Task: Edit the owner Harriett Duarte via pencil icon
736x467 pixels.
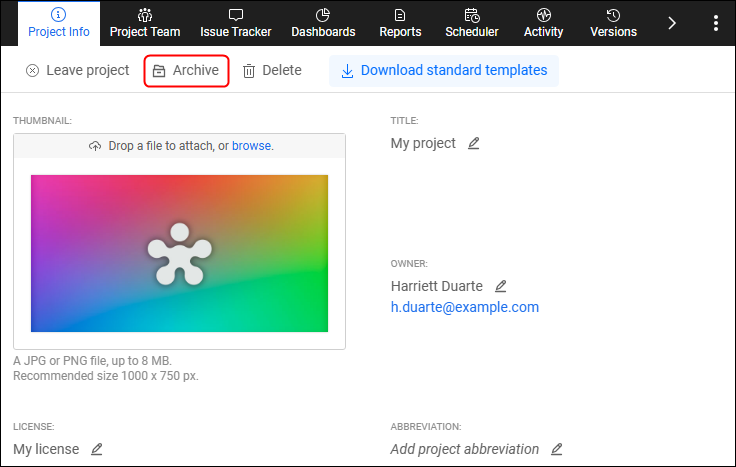Action: point(501,286)
